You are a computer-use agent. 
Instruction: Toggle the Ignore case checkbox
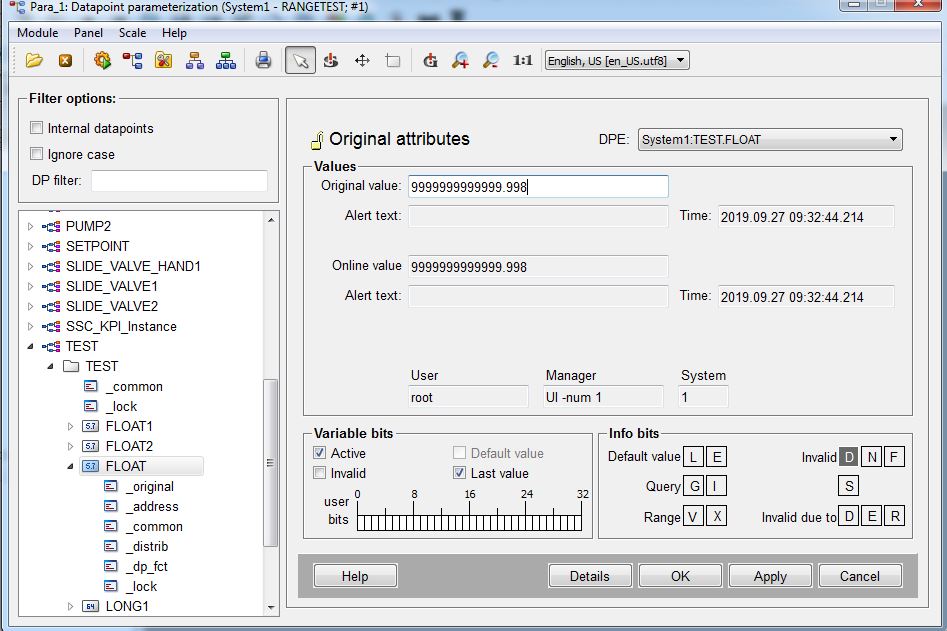[37, 154]
